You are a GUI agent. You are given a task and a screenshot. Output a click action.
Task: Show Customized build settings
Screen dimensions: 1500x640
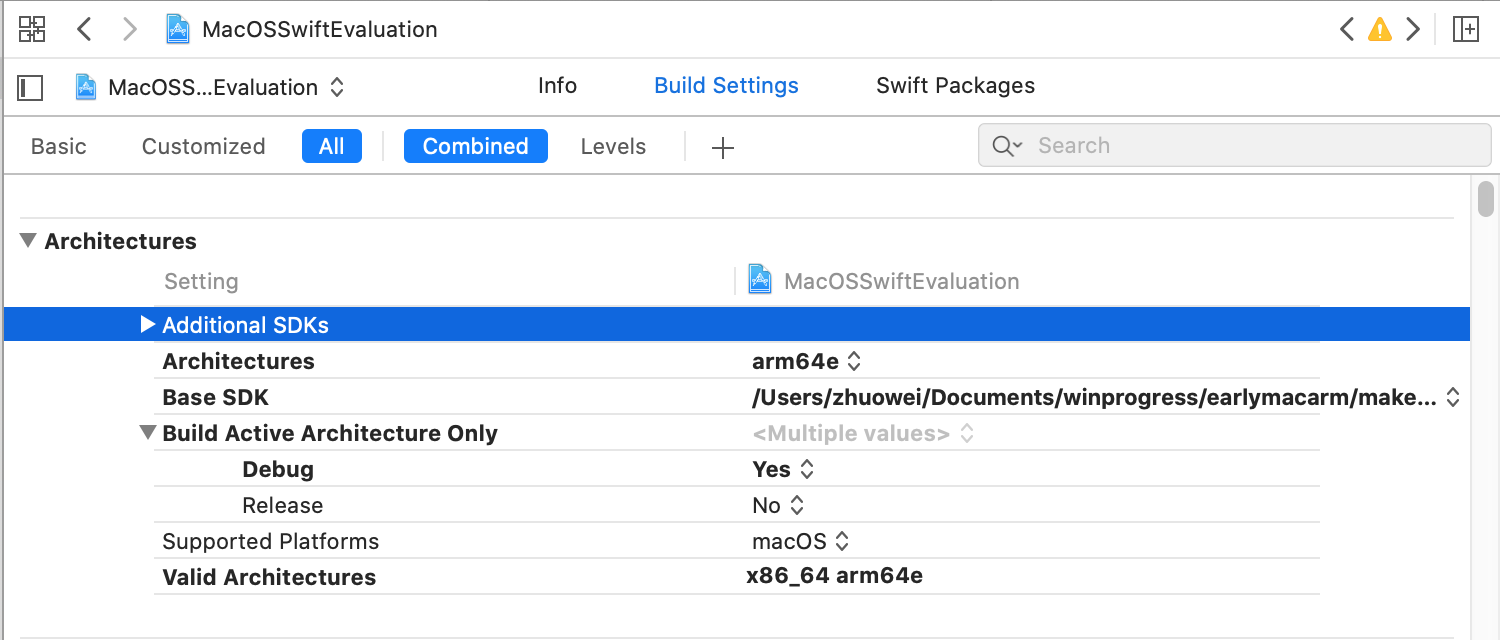(203, 146)
